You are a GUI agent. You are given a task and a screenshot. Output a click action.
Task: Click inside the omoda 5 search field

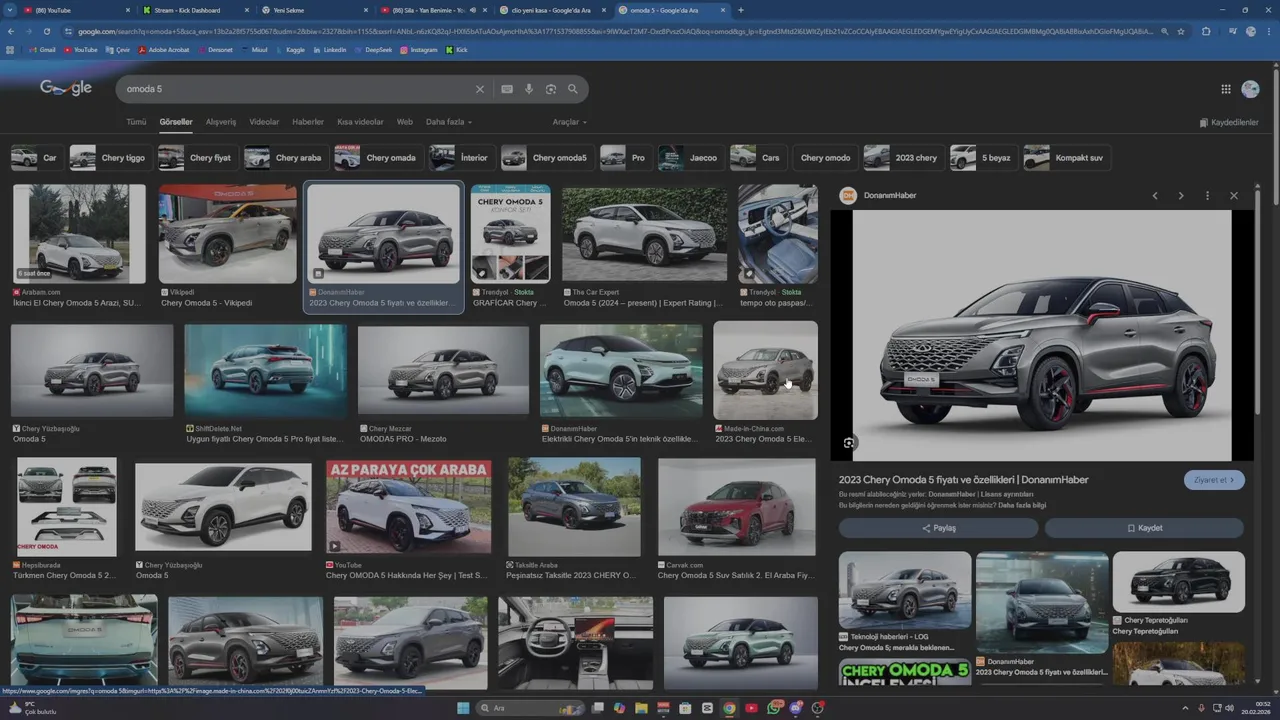click(295, 89)
